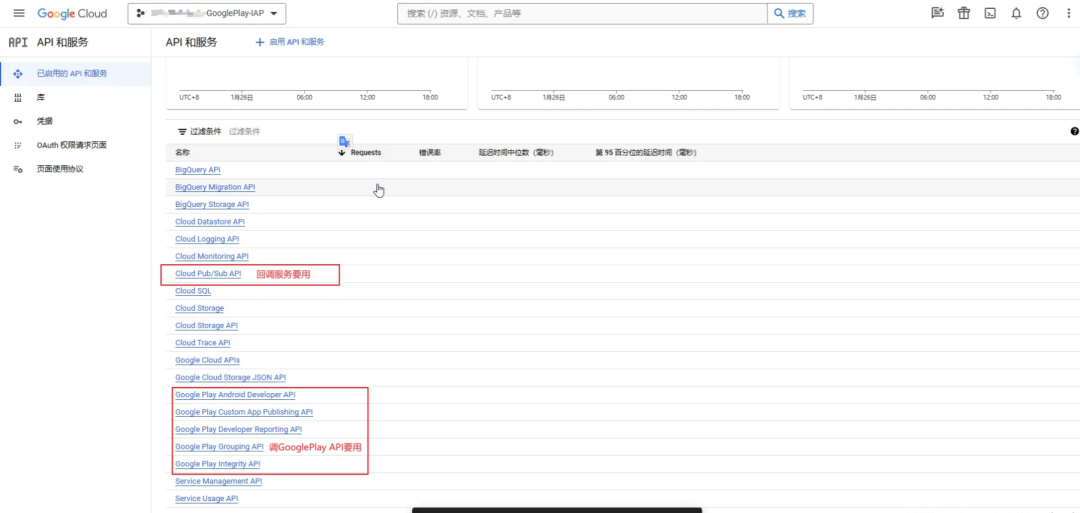Open the Service Usage API link
This screenshot has height=513, width=1080.
(207, 499)
